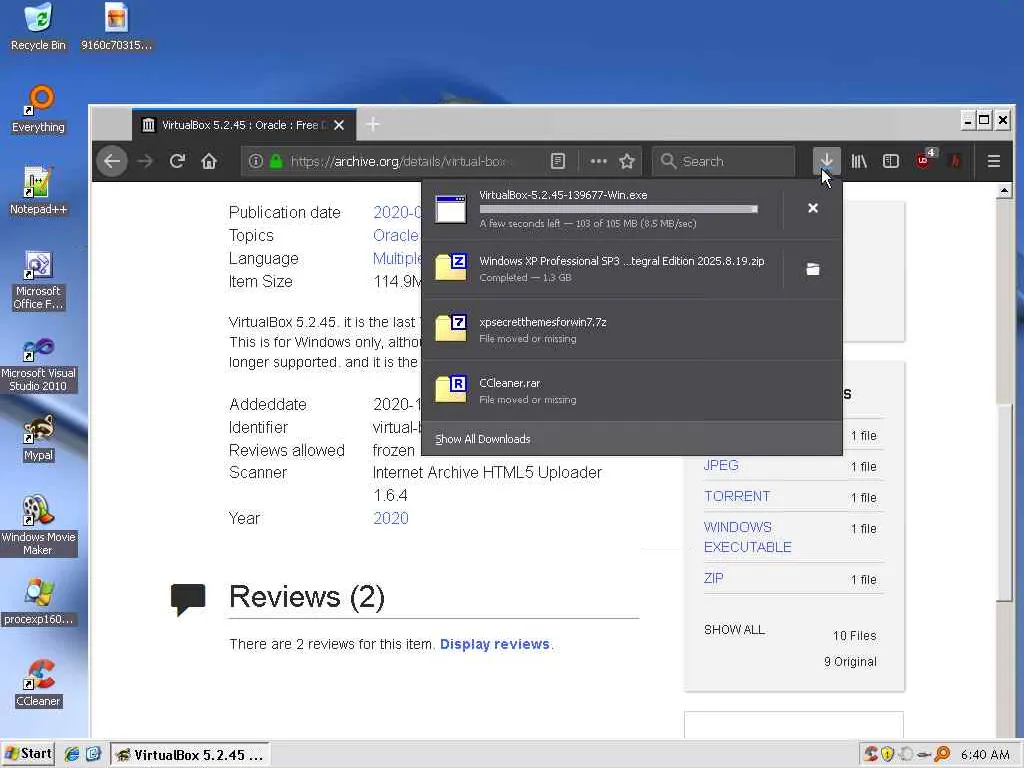
Task: Go back with browser back arrow
Action: pos(112,161)
